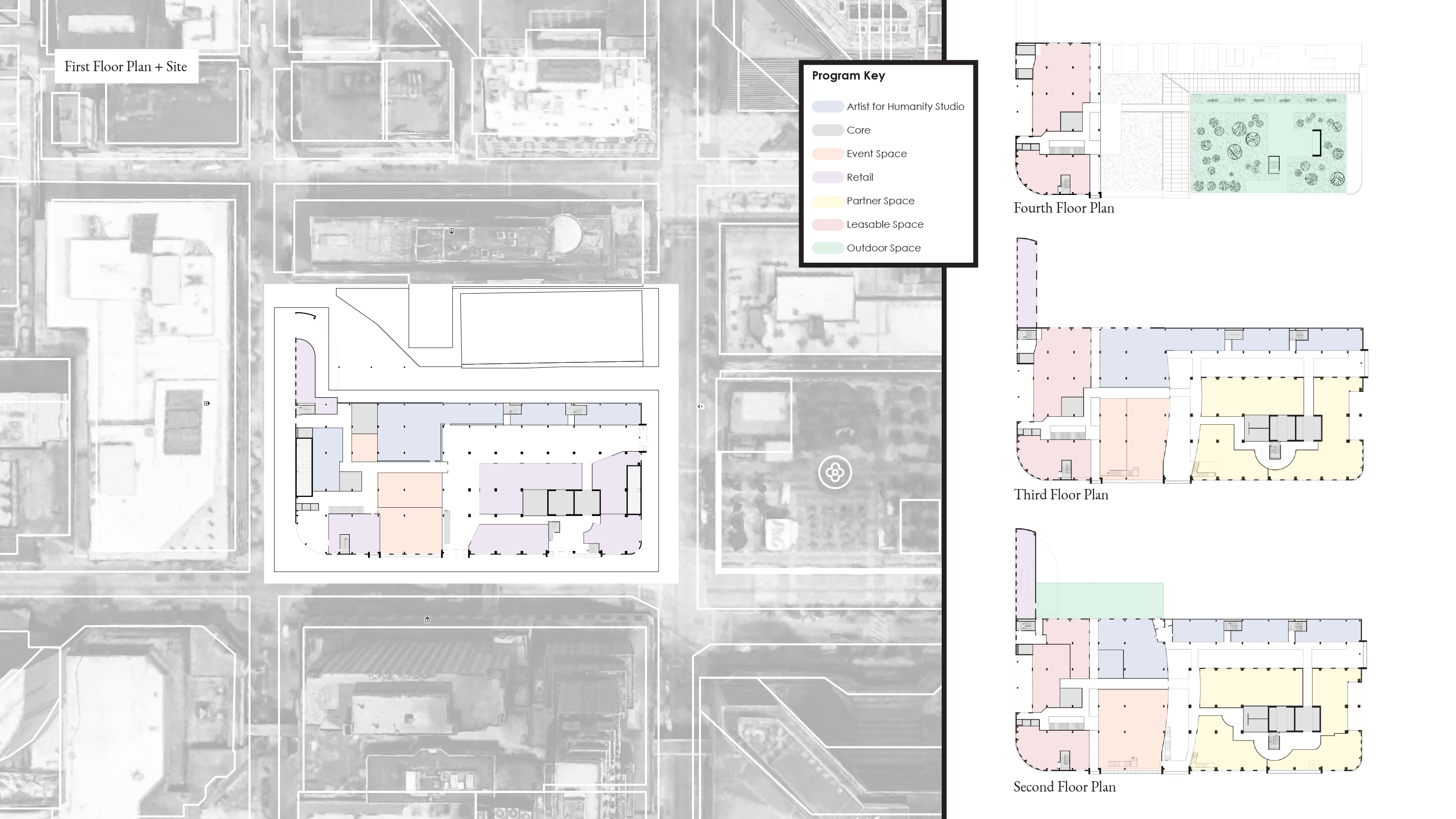Click the west elevation marker icon
The width and height of the screenshot is (1456, 819).
click(x=207, y=403)
